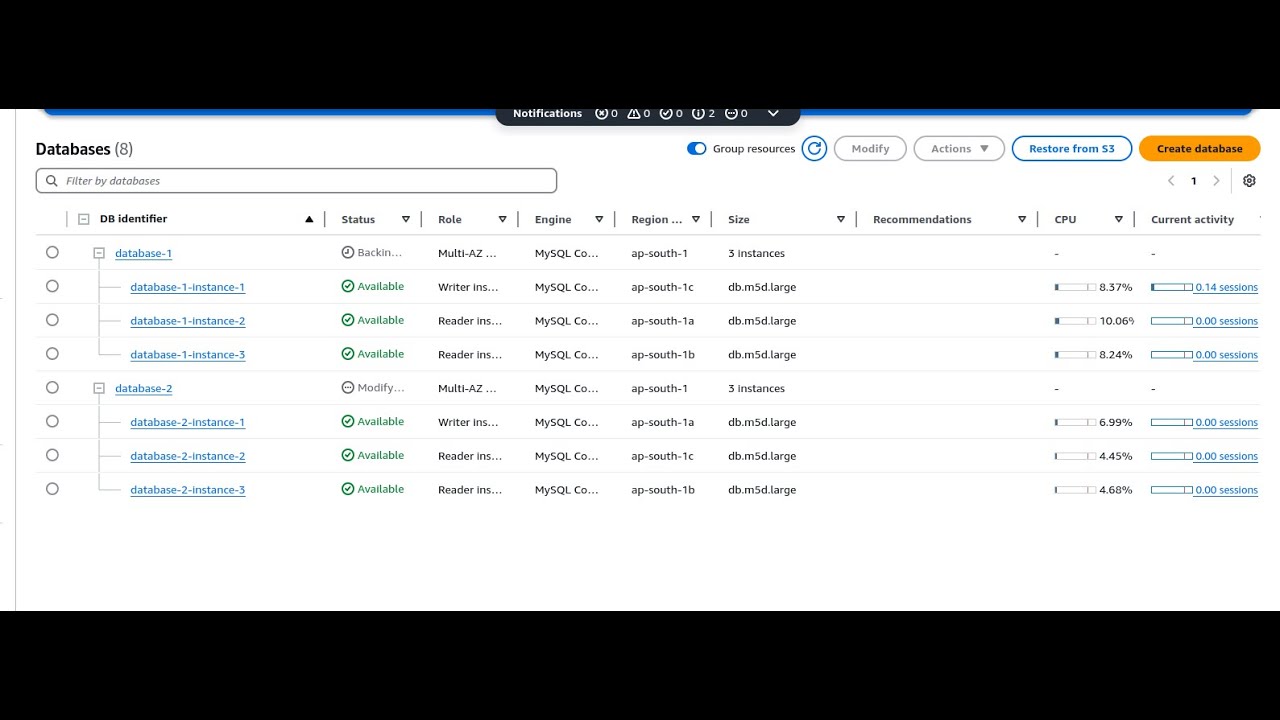This screenshot has height=720, width=1280.
Task: Open database-2 cluster link
Action: (x=143, y=388)
